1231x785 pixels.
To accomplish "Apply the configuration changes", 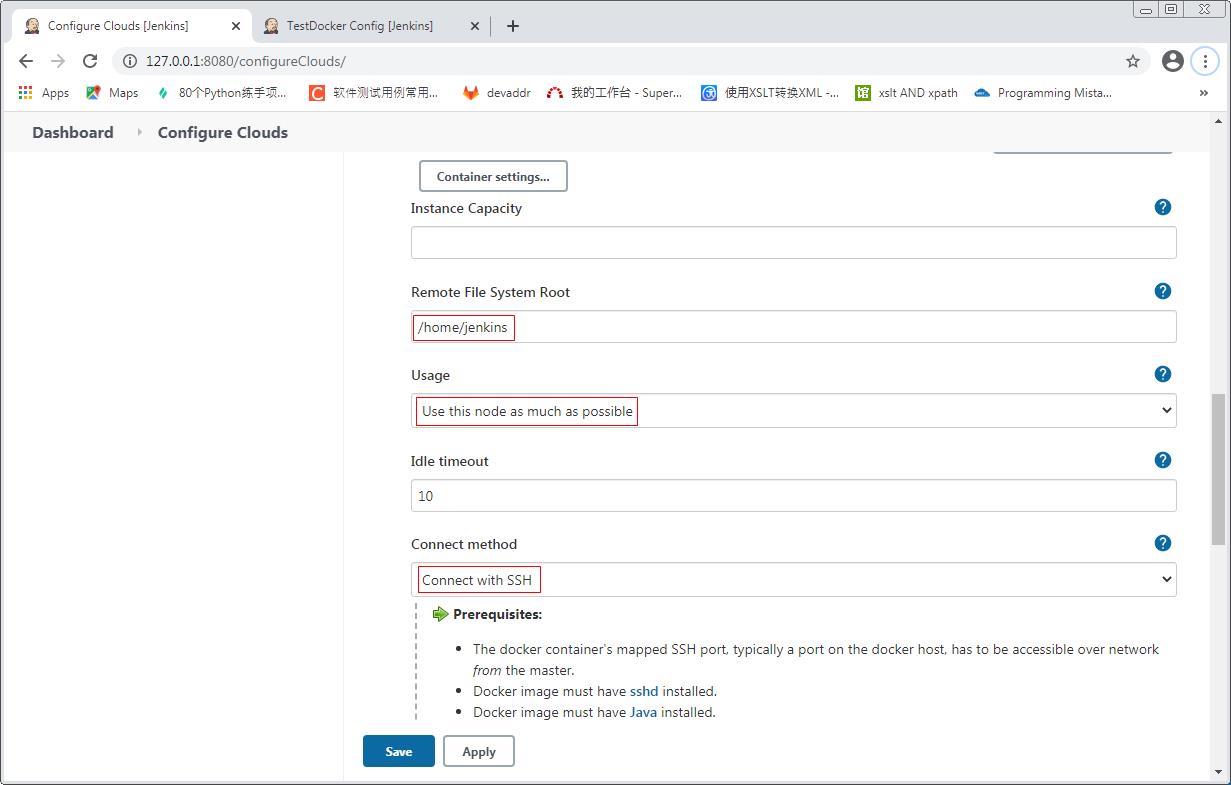I will [479, 751].
